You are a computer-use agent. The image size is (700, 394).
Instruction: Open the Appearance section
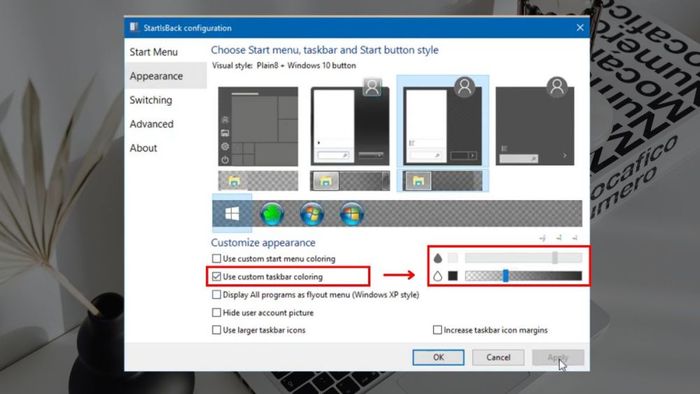point(166,76)
